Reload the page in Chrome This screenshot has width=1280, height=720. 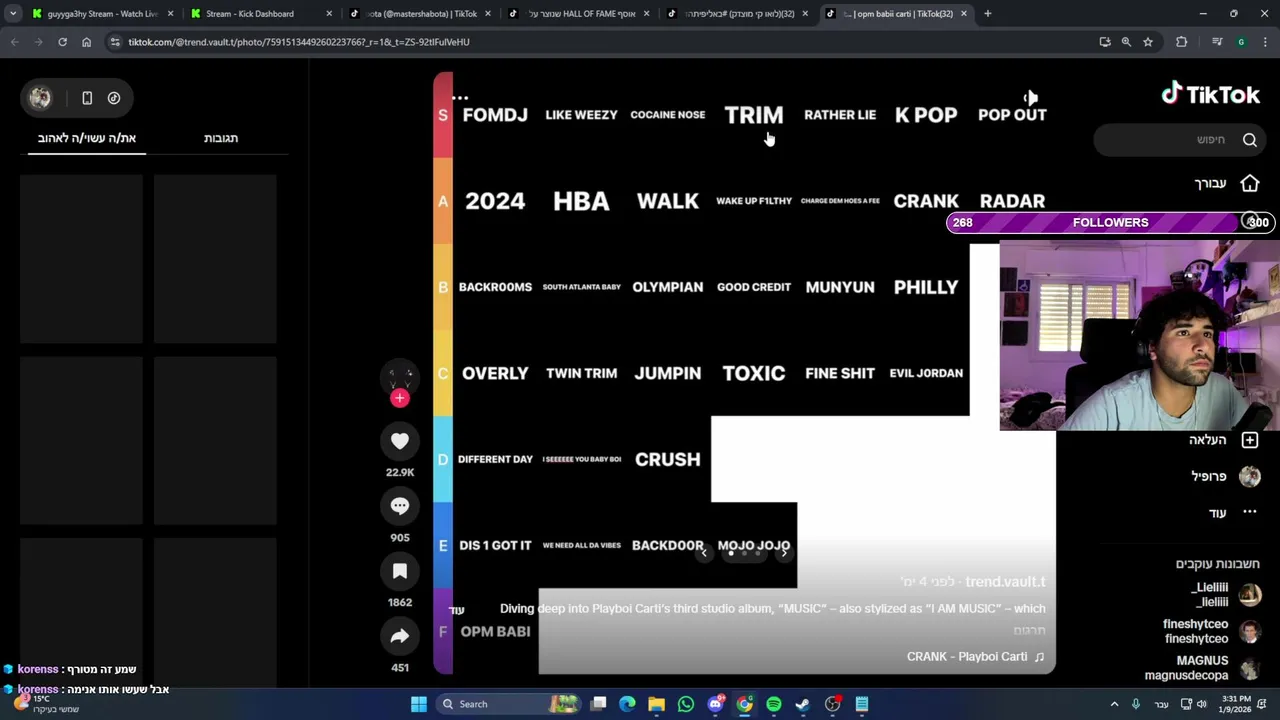(62, 42)
